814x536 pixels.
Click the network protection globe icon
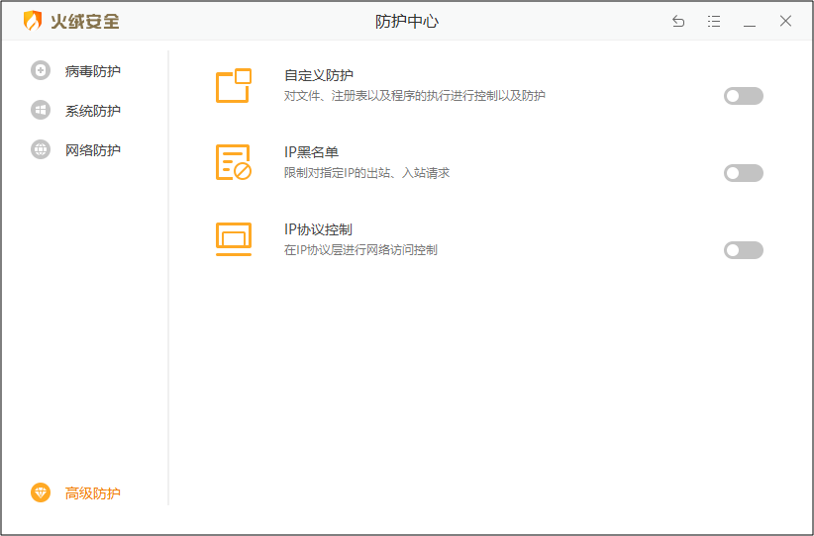click(40, 150)
